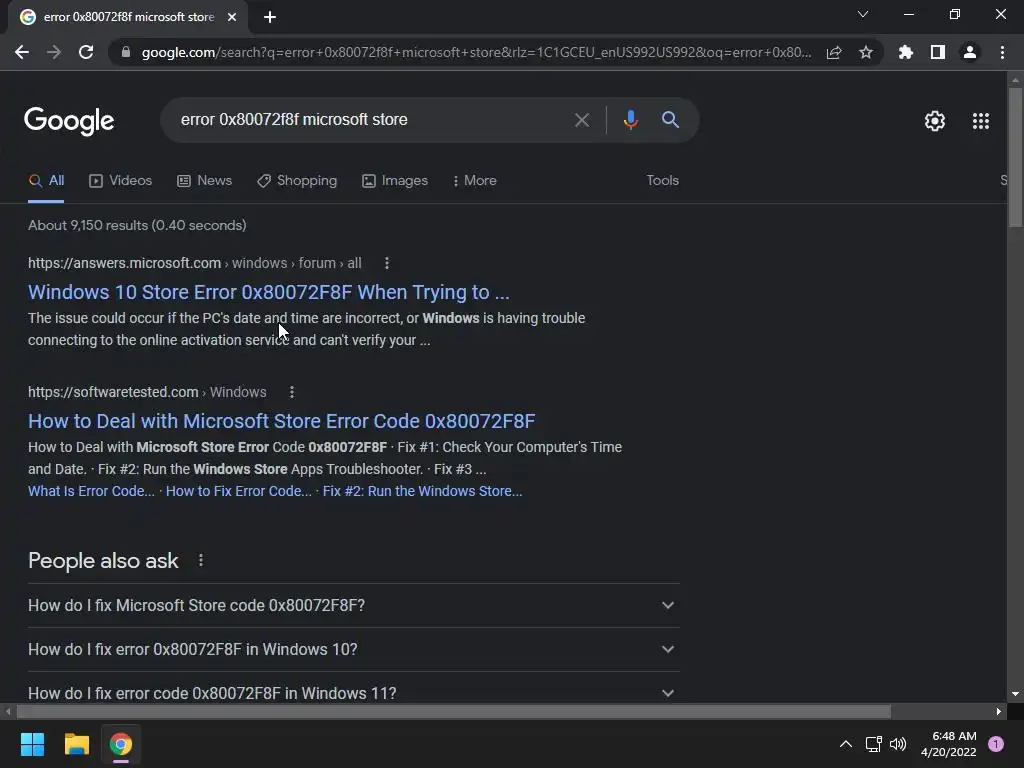This screenshot has height=768, width=1024.
Task: Click the vertical scrollbar thumb
Action: (x=1015, y=157)
